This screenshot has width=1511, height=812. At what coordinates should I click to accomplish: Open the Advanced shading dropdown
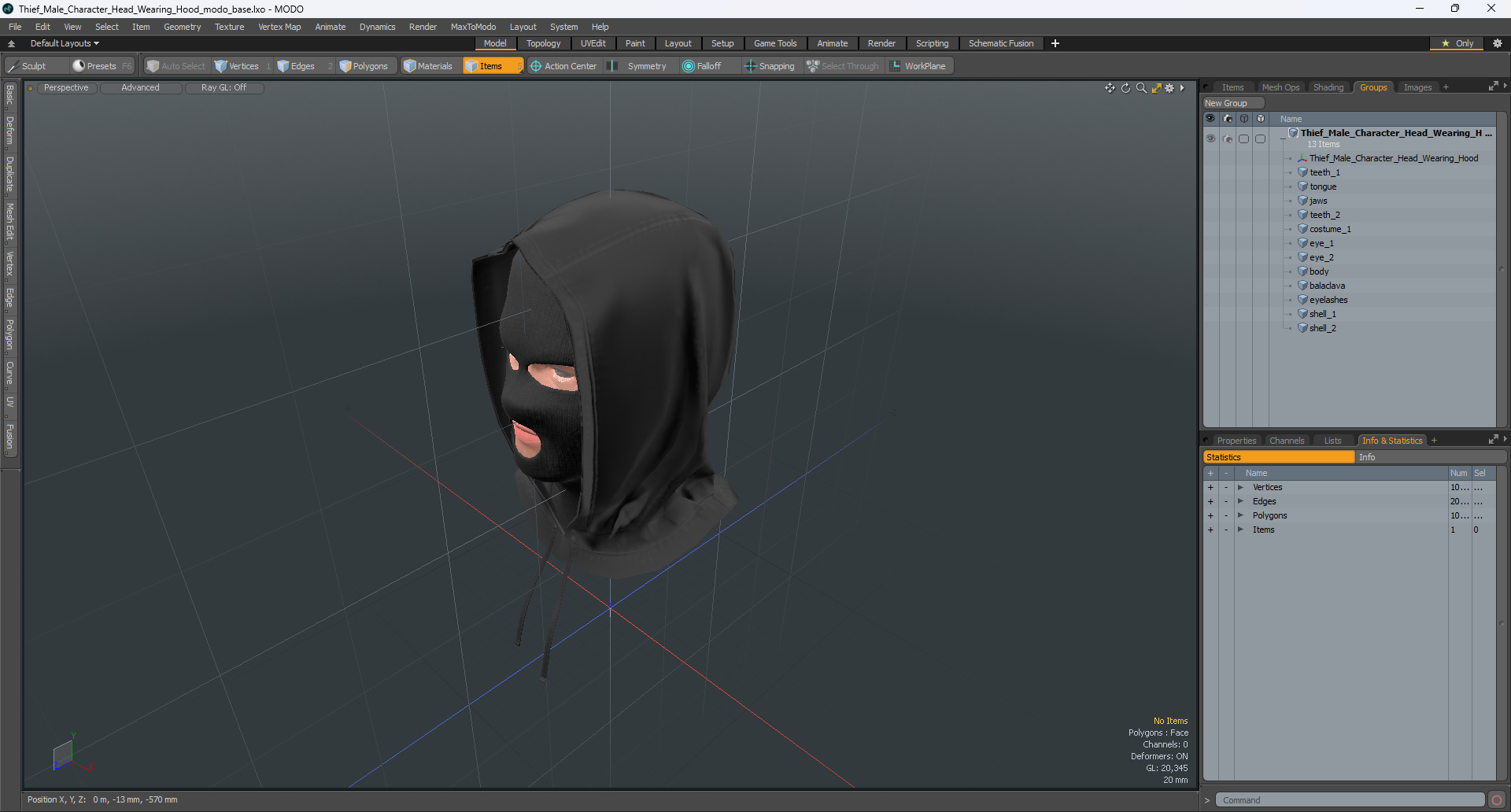pyautogui.click(x=140, y=88)
